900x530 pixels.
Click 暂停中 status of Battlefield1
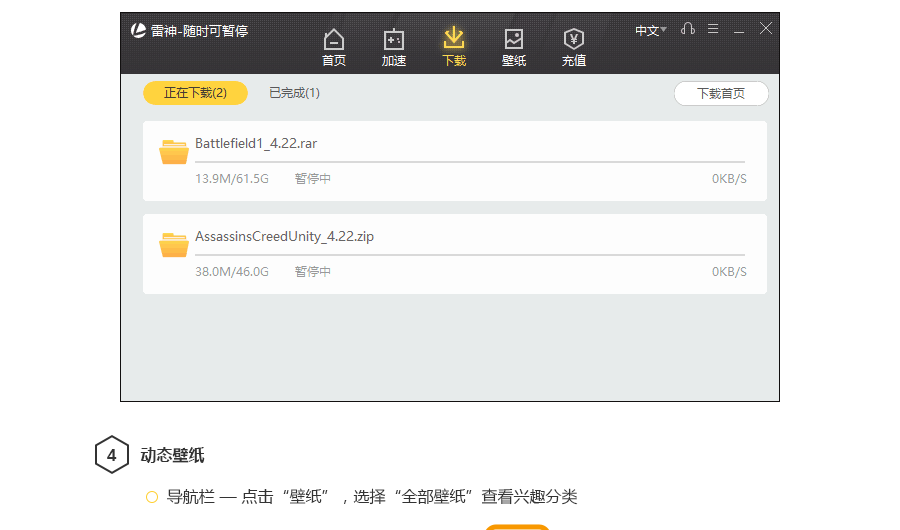313,179
